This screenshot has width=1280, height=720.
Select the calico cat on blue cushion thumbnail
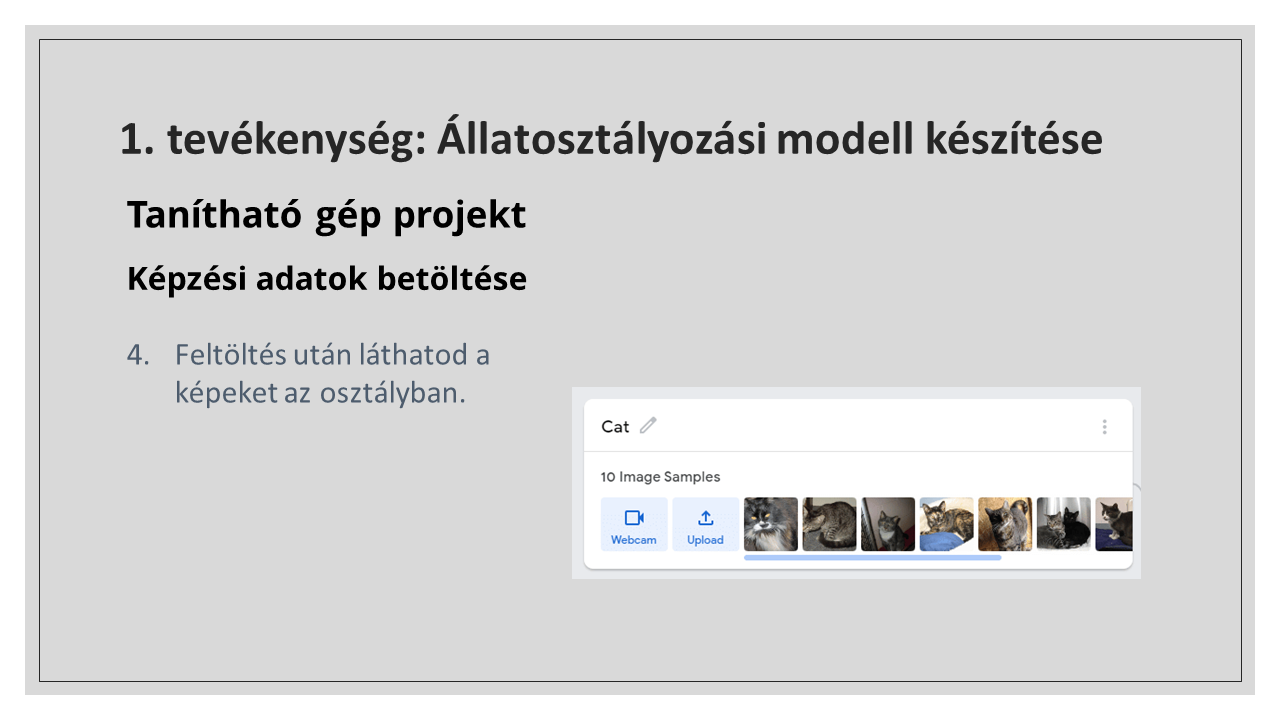946,524
